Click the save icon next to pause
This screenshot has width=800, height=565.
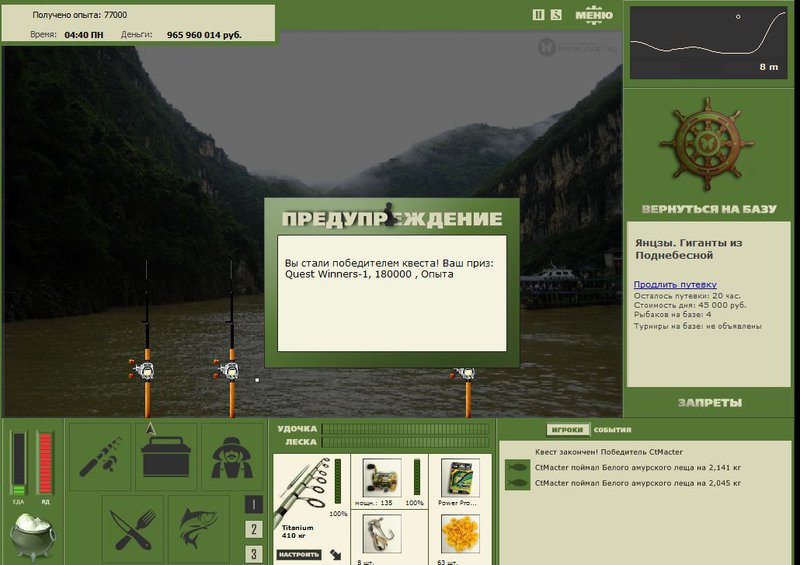coord(556,15)
